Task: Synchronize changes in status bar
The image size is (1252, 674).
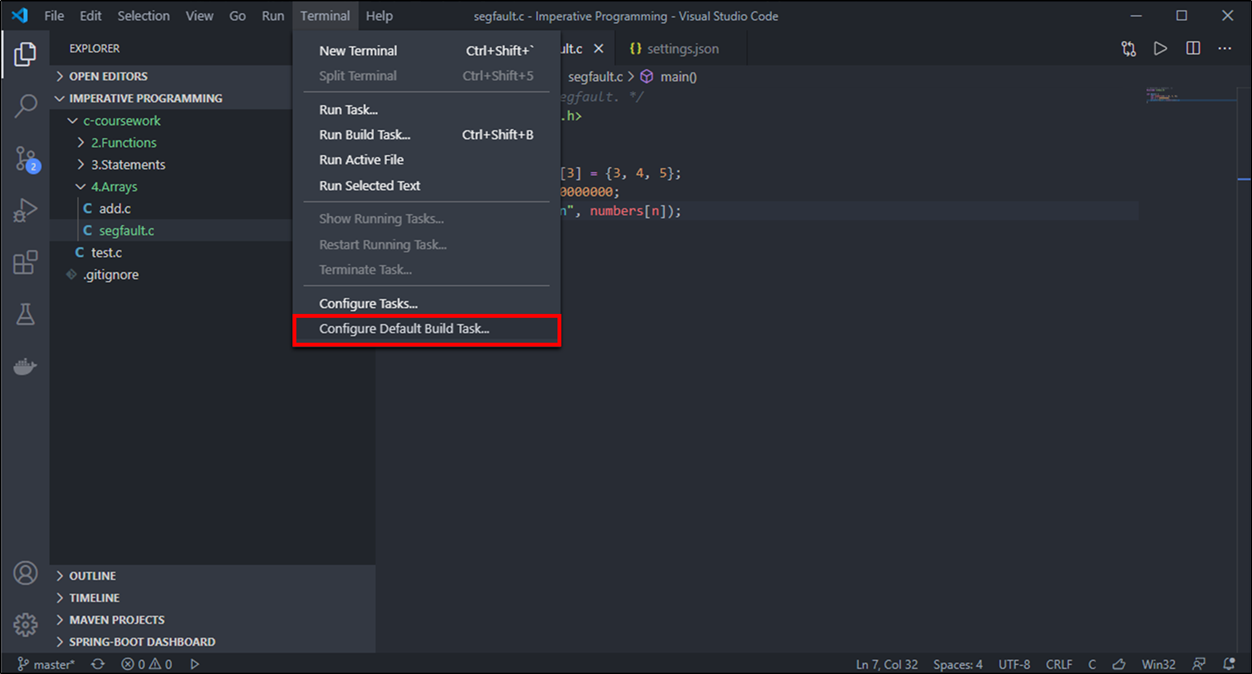Action: coord(97,664)
